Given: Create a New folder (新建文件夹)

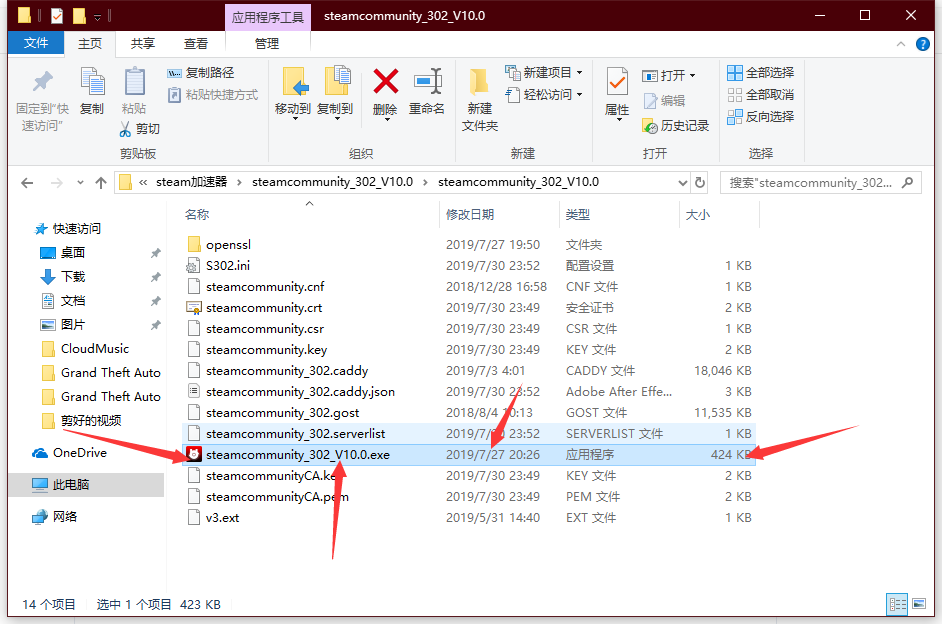Looking at the screenshot, I should [479, 99].
